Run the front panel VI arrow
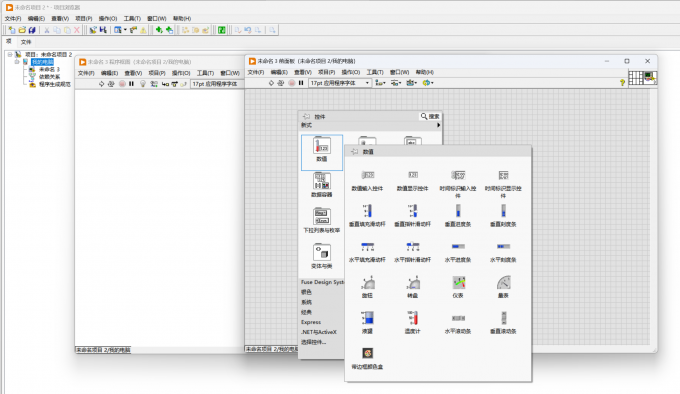680x394 pixels. tap(271, 83)
